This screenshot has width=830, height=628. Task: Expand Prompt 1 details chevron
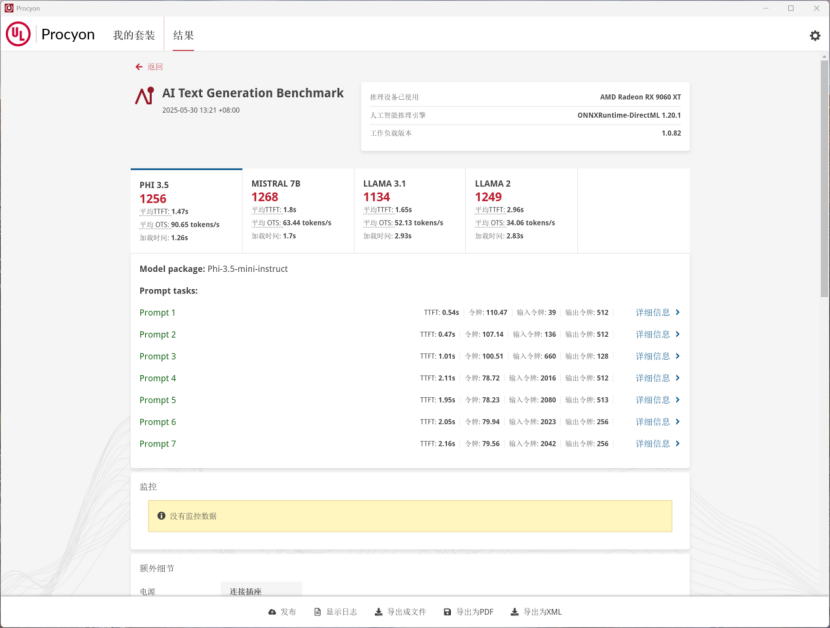678,312
